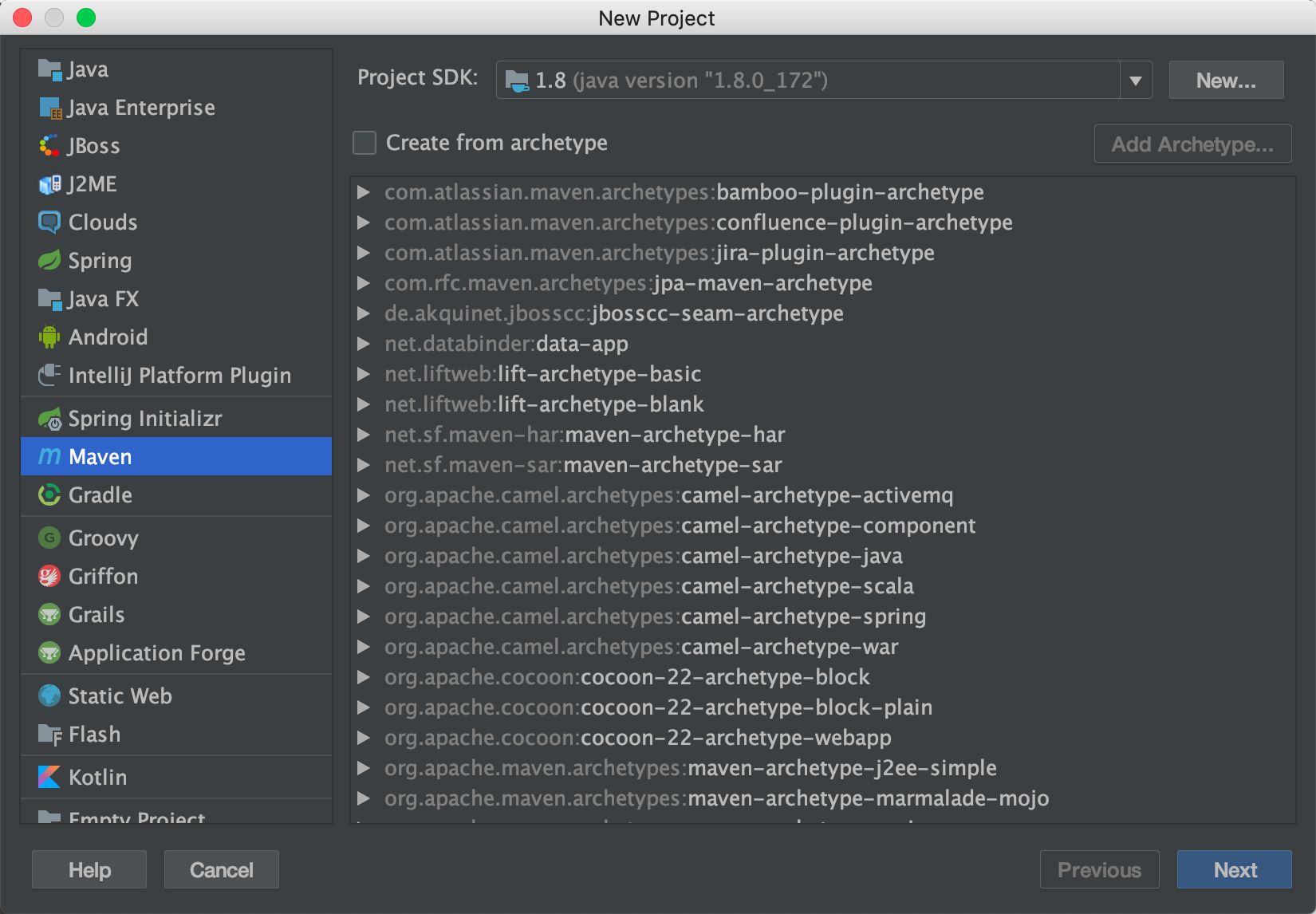Viewport: 1316px width, 914px height.
Task: Select maven-archetype-har row
Action: tap(822, 435)
